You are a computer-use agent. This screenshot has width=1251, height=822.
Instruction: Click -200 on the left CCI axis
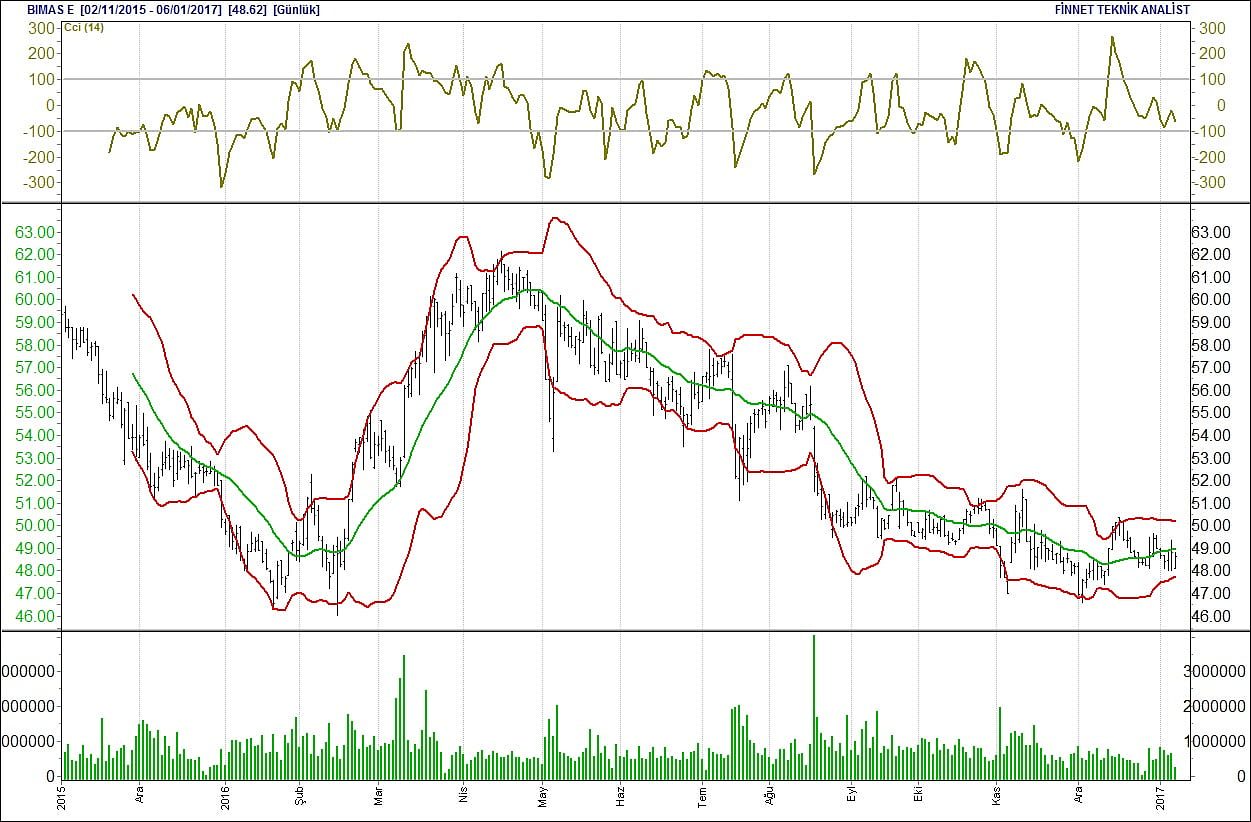37,157
